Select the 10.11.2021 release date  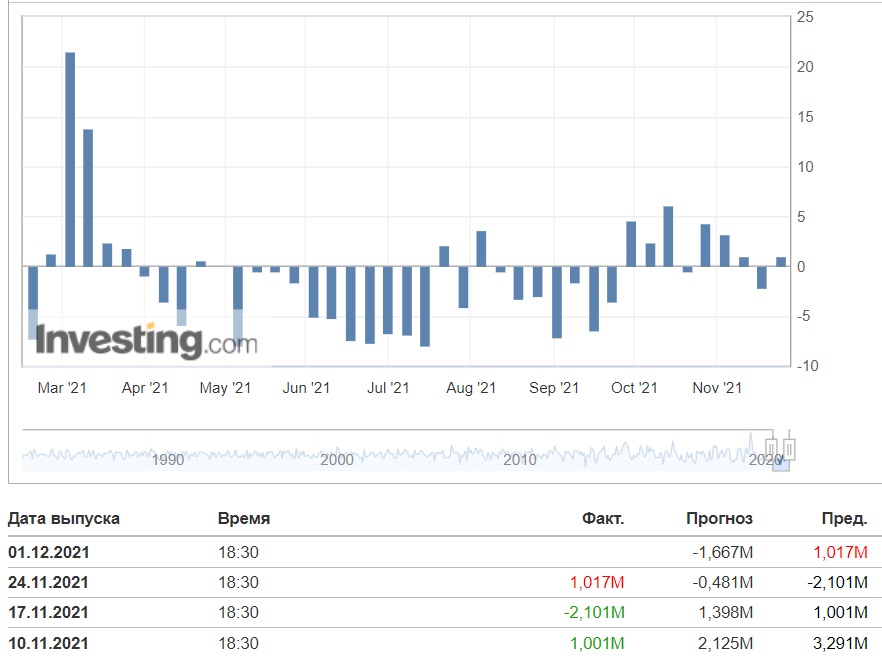48,642
